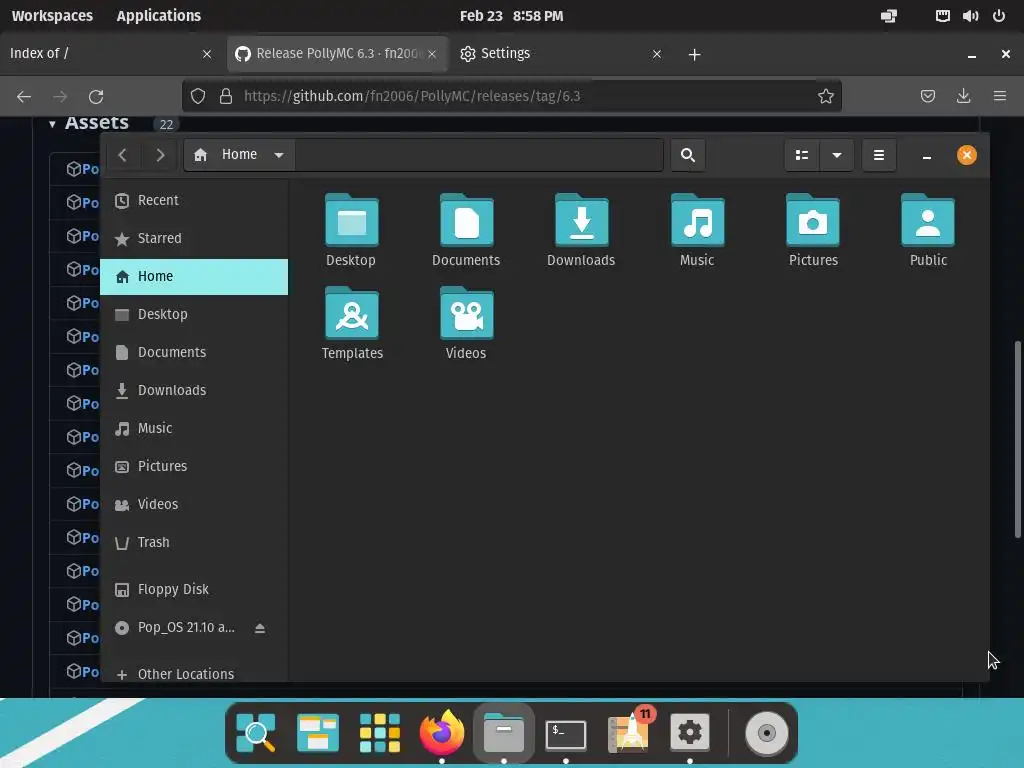1024x768 pixels.
Task: Select Home in Files sidebar
Action: (194, 277)
